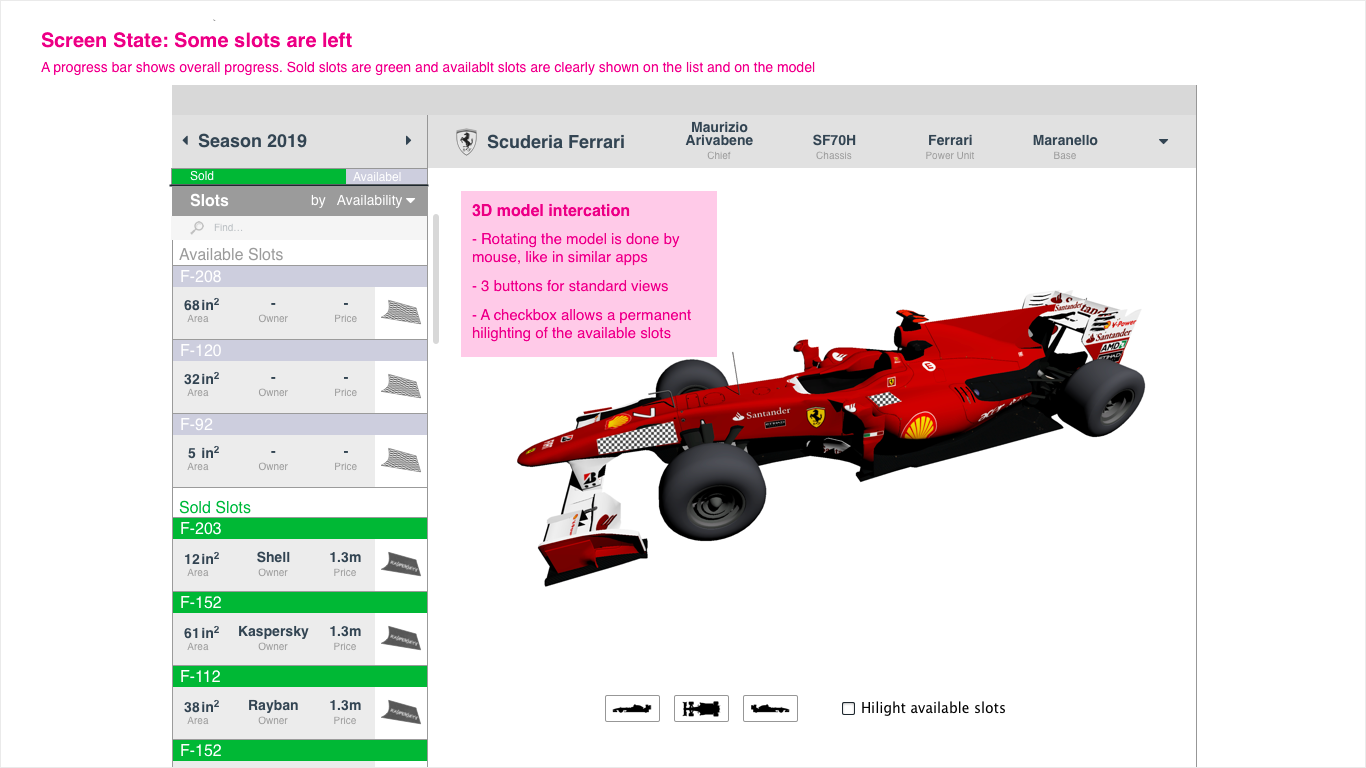
Task: Go to the next season arrow
Action: [408, 141]
